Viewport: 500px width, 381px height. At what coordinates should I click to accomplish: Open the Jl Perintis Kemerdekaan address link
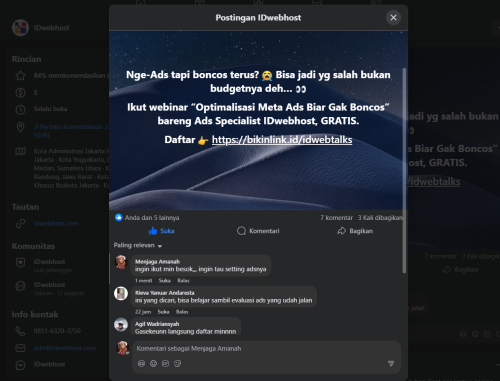[x=71, y=131]
